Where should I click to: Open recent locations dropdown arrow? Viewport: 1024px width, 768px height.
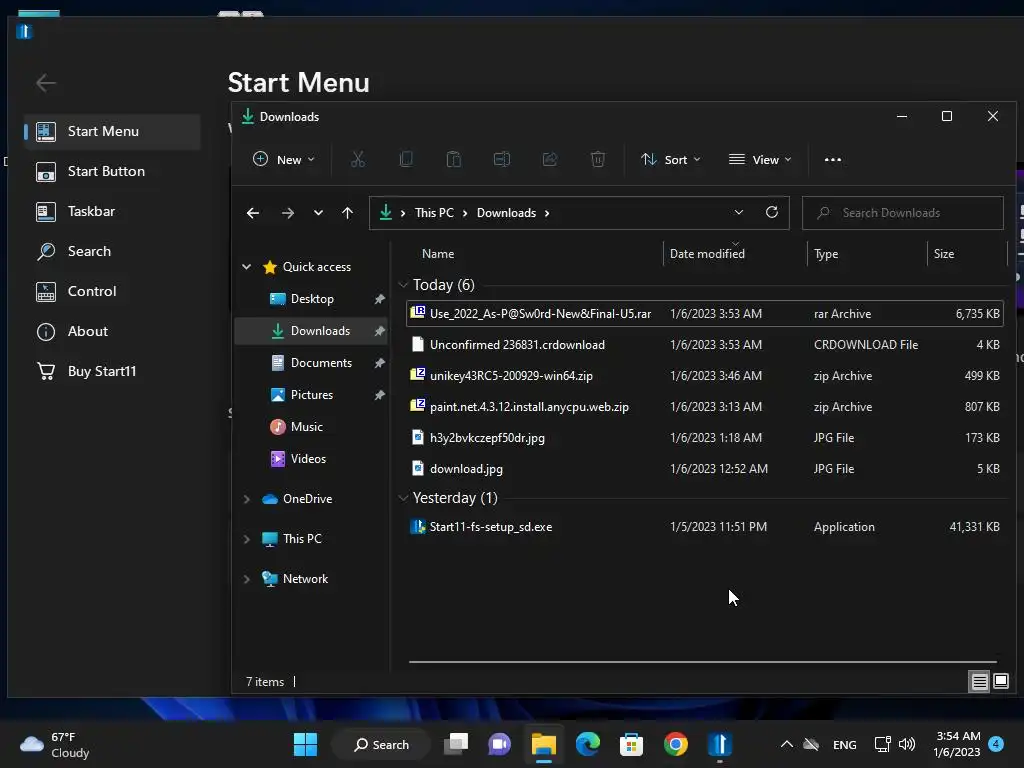coord(318,213)
